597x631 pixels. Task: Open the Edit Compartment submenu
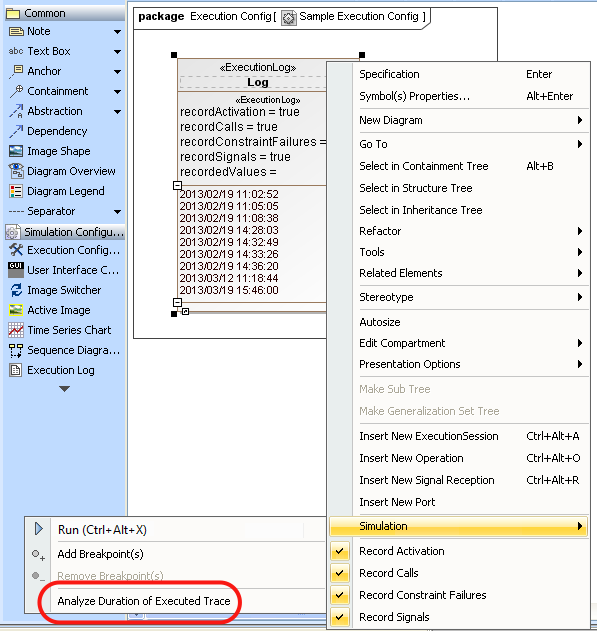tap(459, 343)
